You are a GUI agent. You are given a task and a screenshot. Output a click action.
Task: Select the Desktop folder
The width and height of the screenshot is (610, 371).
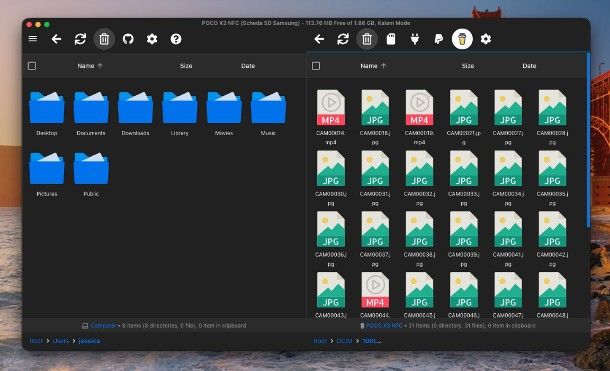[x=47, y=113]
